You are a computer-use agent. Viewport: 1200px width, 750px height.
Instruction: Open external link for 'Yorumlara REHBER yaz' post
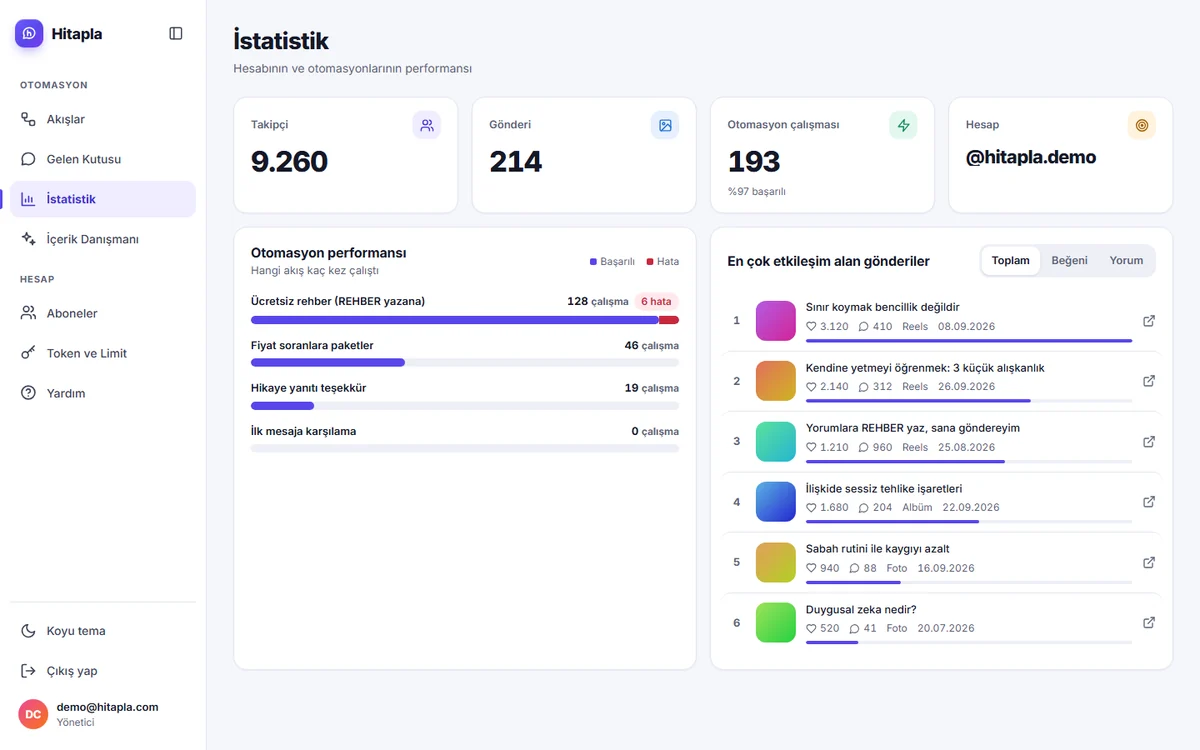(x=1149, y=441)
